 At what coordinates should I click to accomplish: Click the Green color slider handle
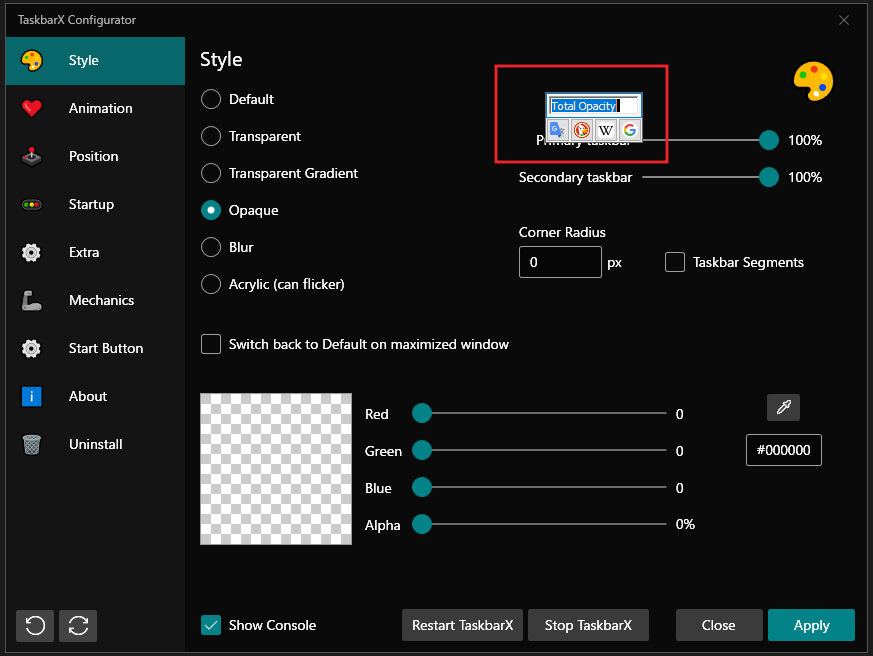click(x=422, y=450)
